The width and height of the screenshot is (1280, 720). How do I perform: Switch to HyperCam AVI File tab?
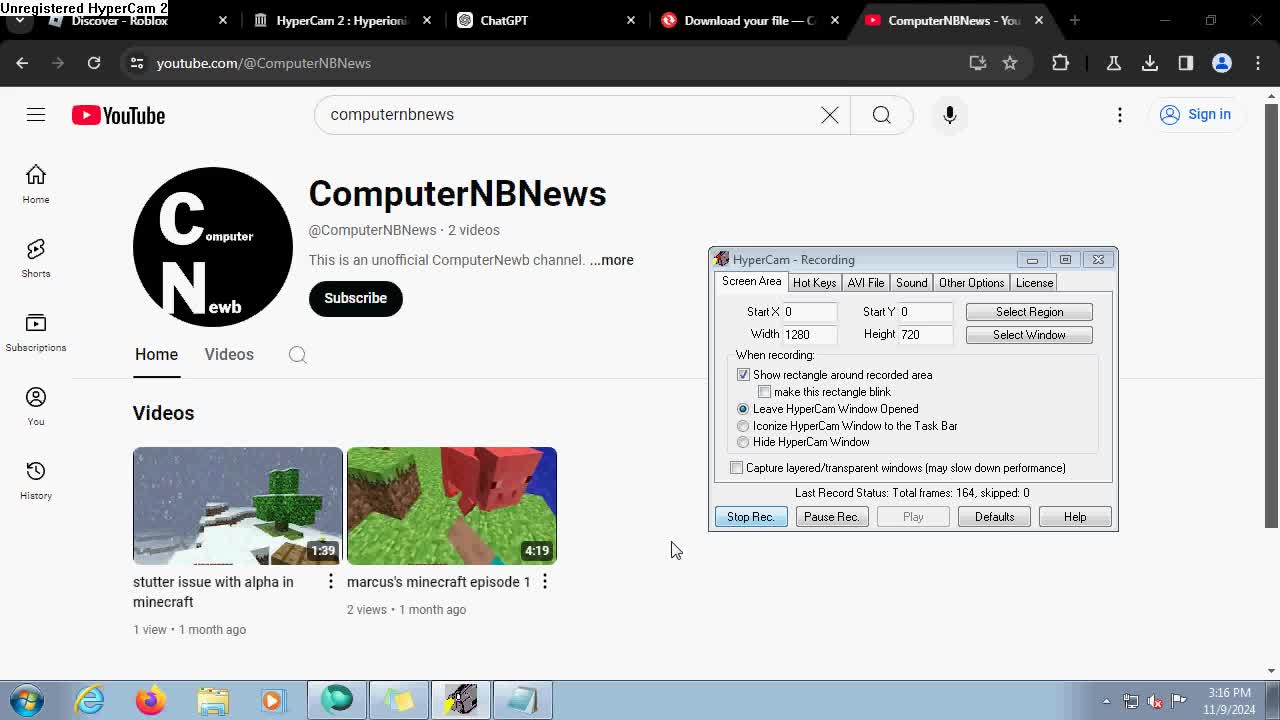(x=866, y=283)
